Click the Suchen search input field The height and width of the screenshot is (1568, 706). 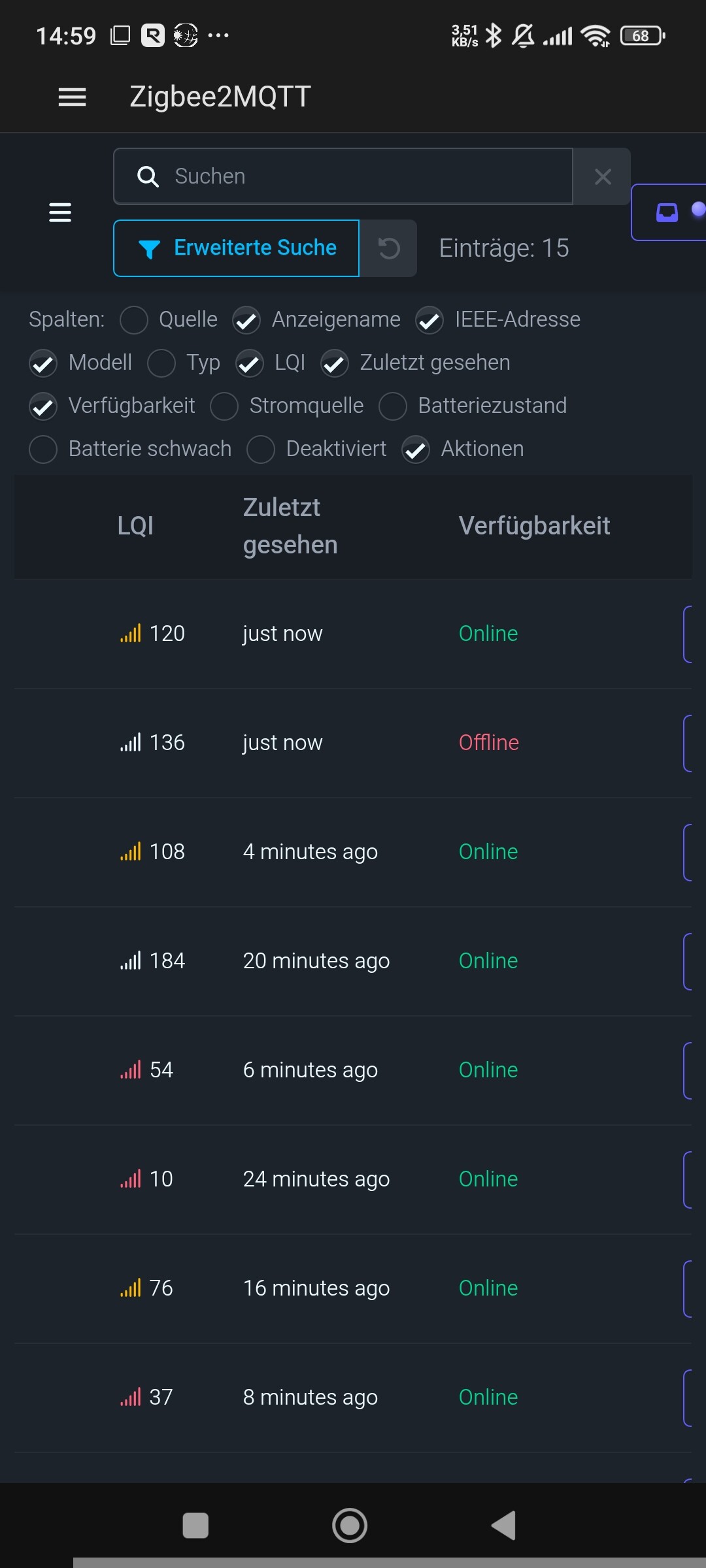point(366,176)
